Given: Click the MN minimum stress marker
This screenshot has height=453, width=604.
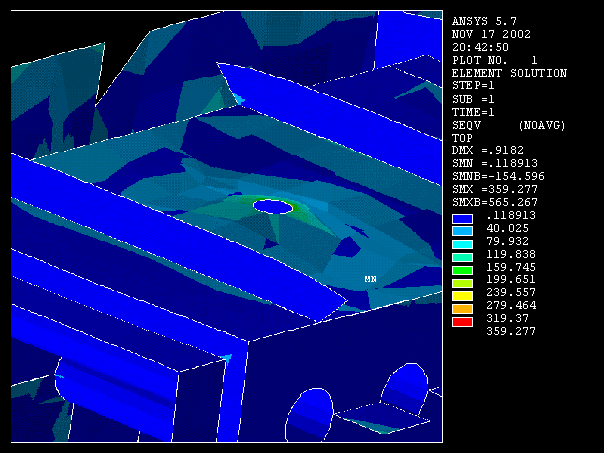Looking at the screenshot, I should pyautogui.click(x=369, y=279).
